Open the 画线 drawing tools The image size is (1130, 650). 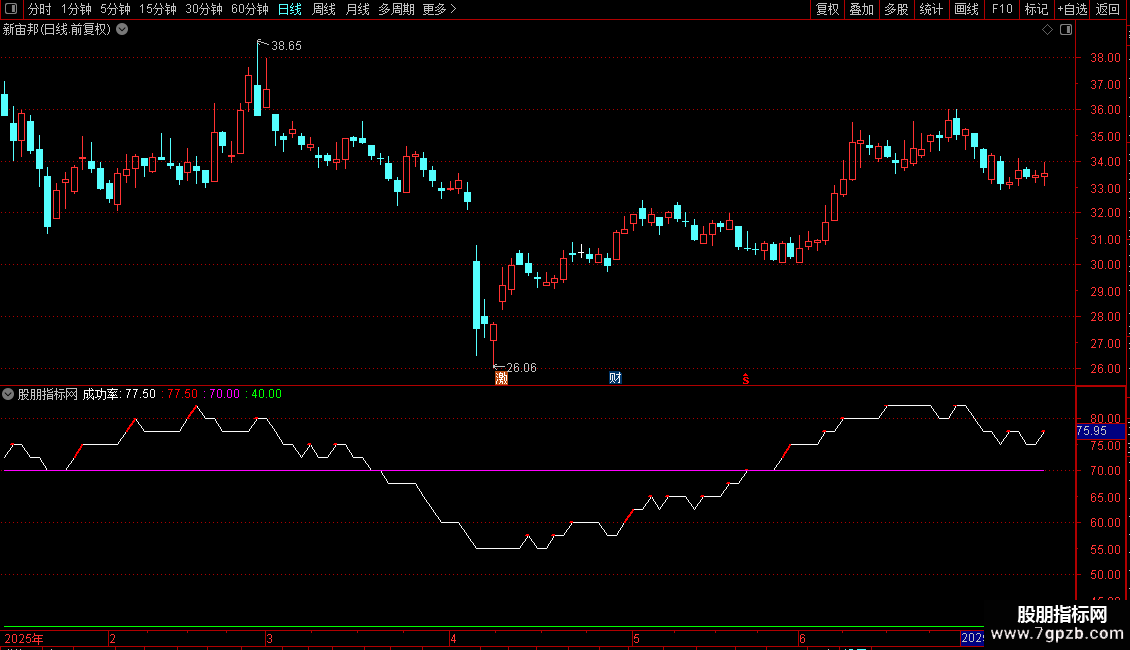coord(966,9)
